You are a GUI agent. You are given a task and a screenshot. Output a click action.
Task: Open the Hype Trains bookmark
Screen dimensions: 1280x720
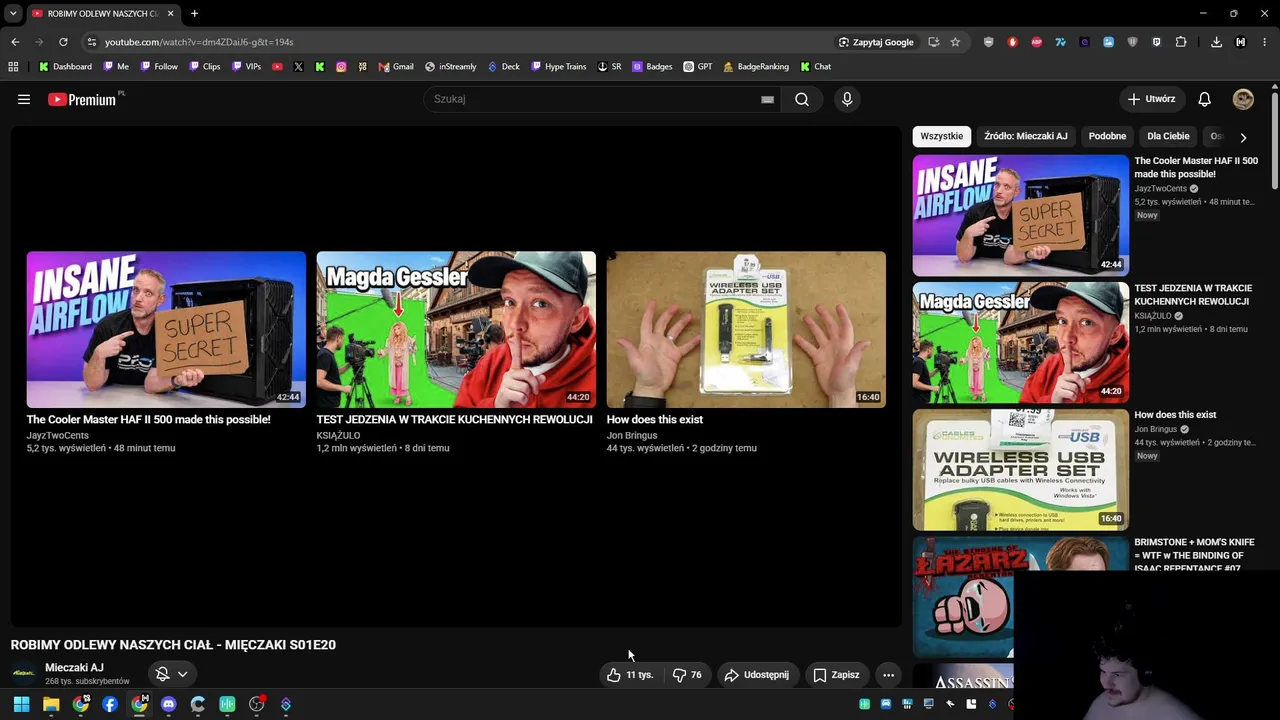coord(558,67)
